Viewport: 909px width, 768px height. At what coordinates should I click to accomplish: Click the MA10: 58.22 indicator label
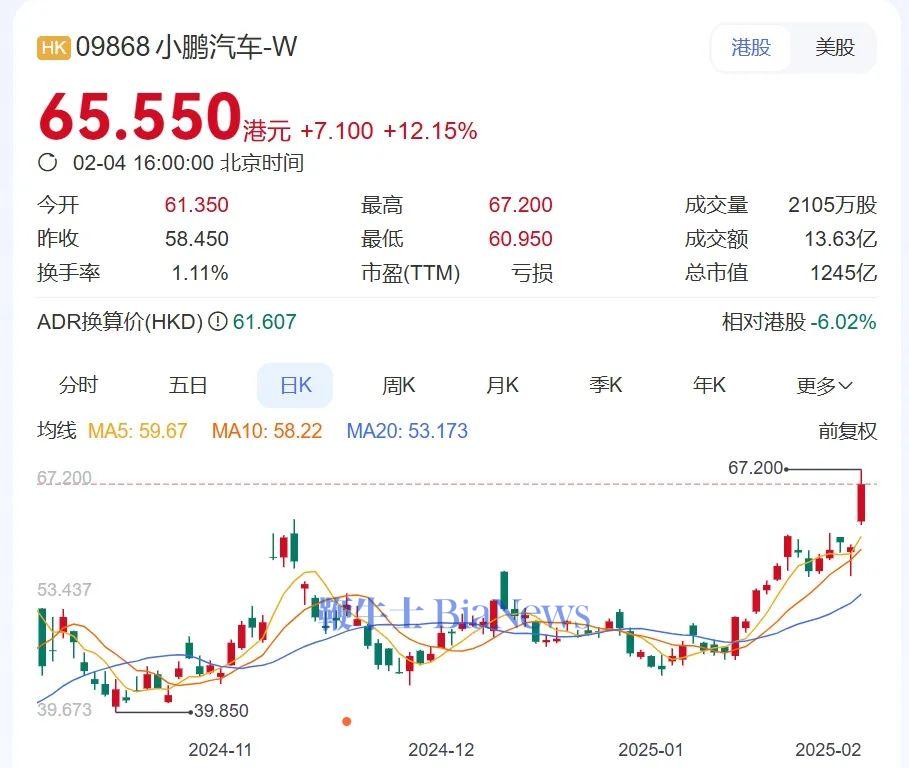click(x=267, y=431)
